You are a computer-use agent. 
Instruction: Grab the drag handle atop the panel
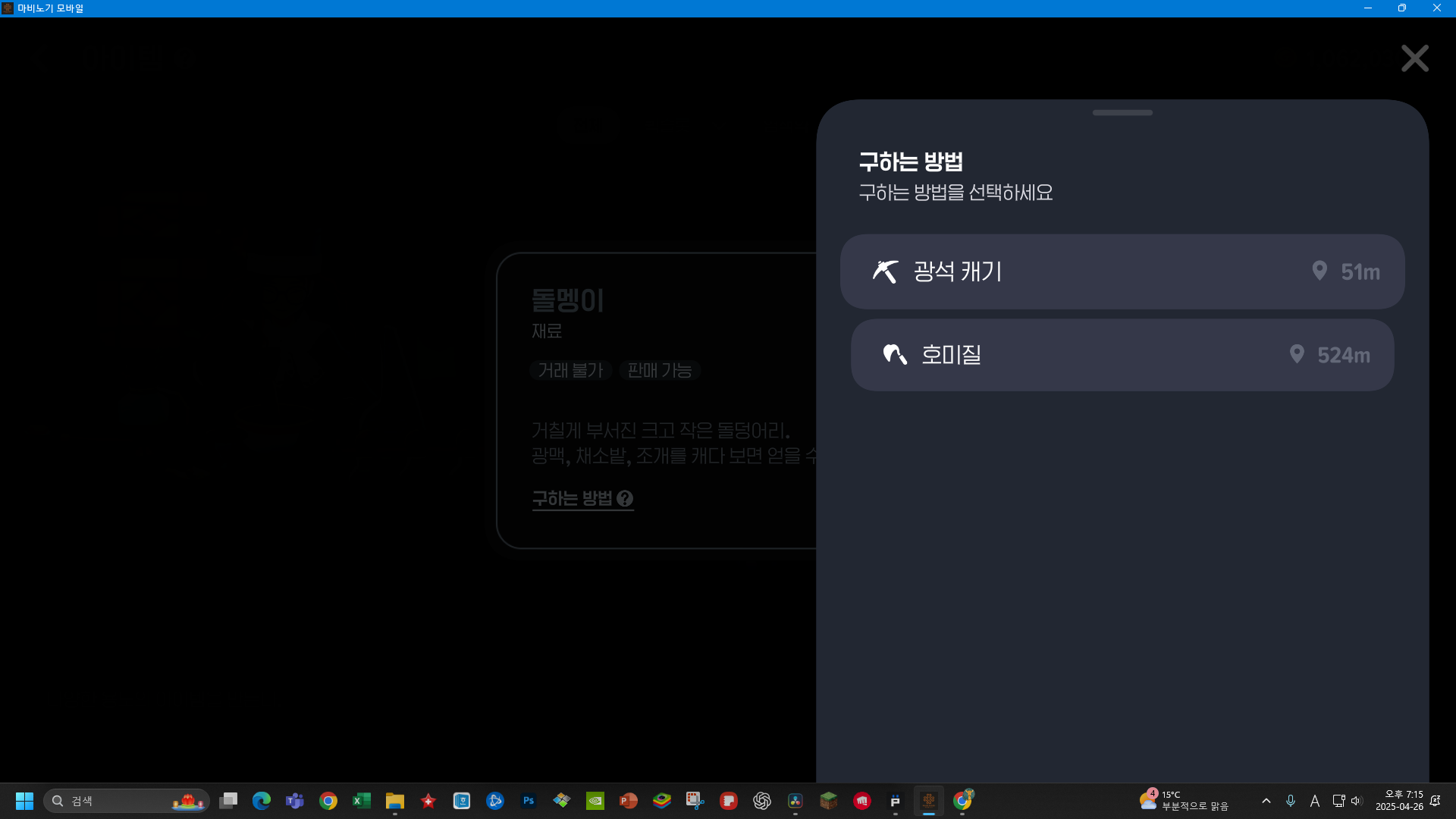click(1122, 113)
